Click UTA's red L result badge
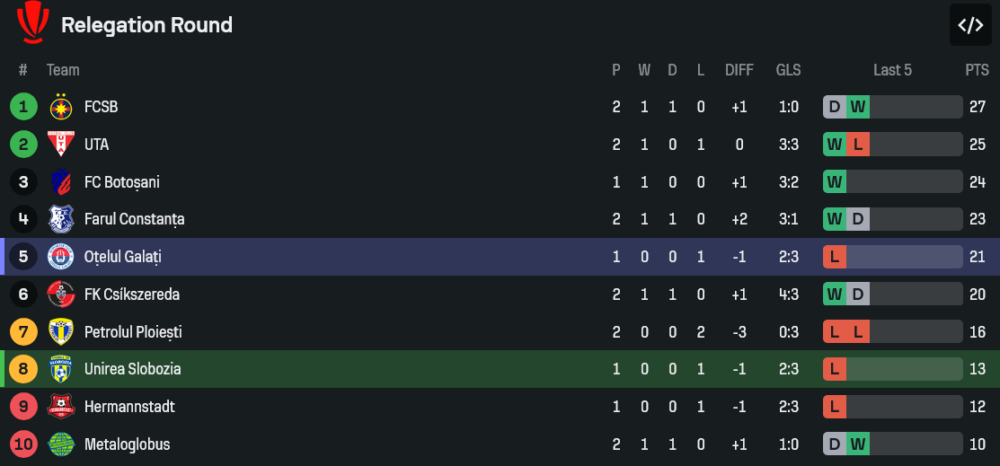This screenshot has height=466, width=1000. 858,144
